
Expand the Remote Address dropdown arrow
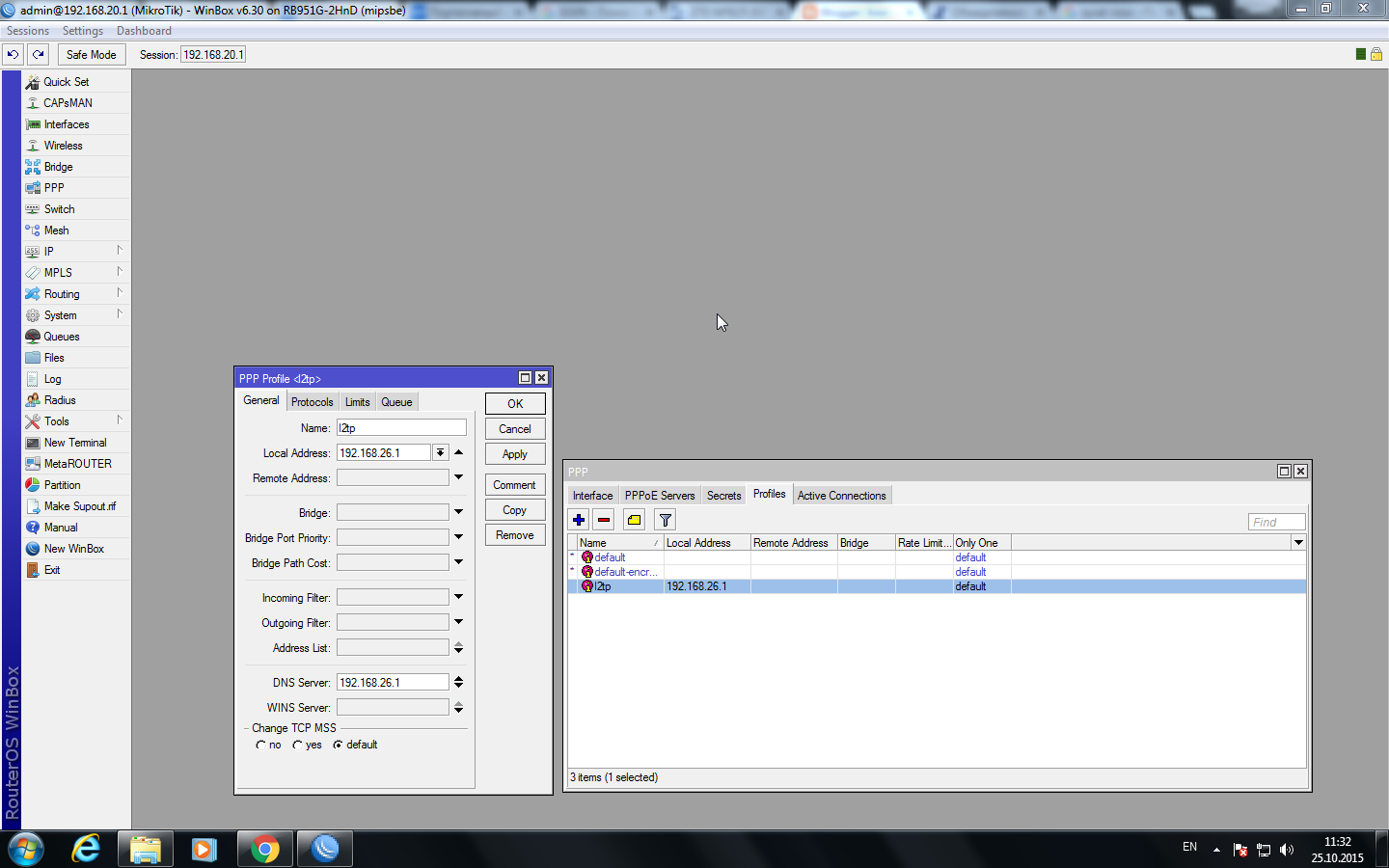[458, 477]
